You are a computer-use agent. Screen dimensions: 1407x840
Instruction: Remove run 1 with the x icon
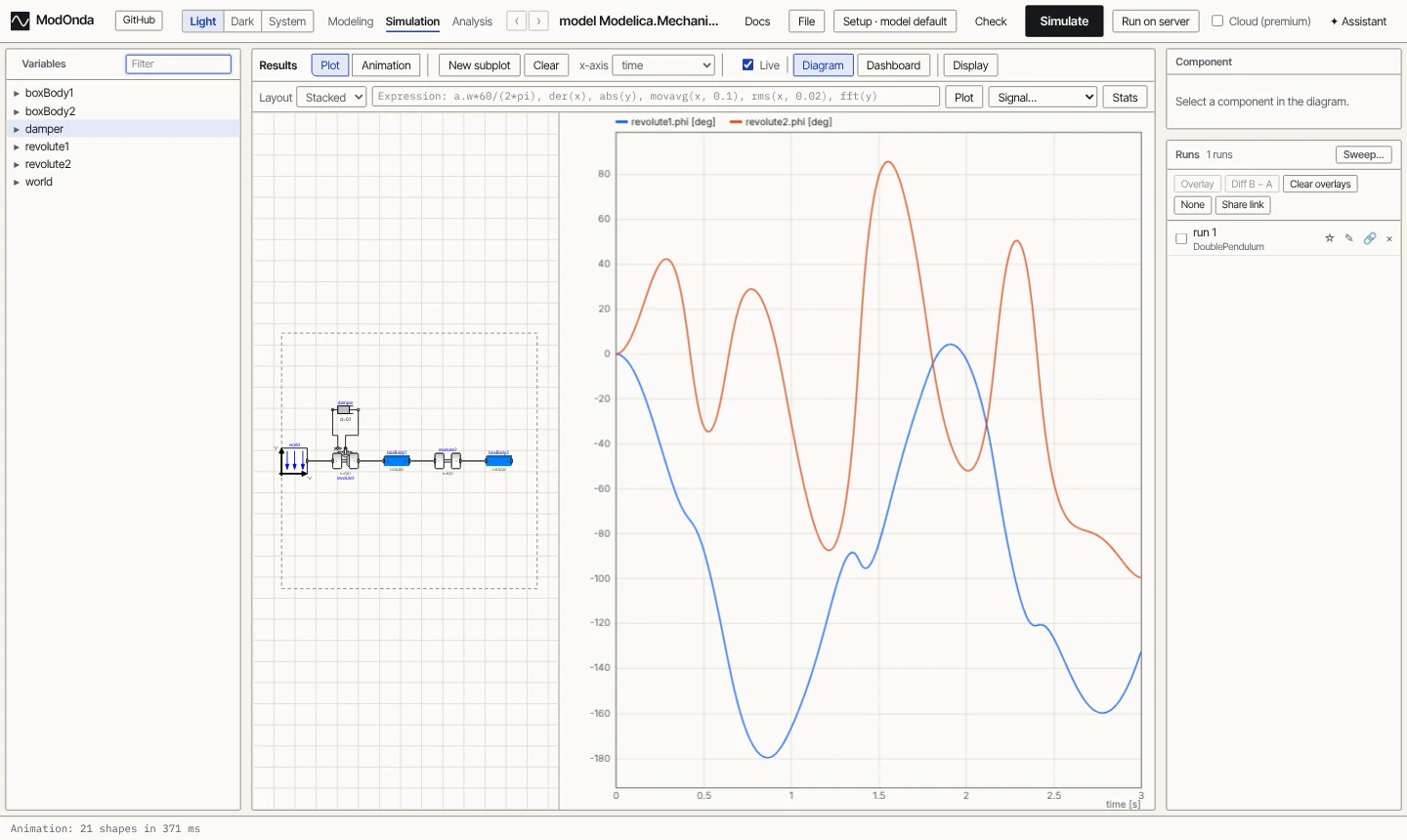pyautogui.click(x=1389, y=238)
